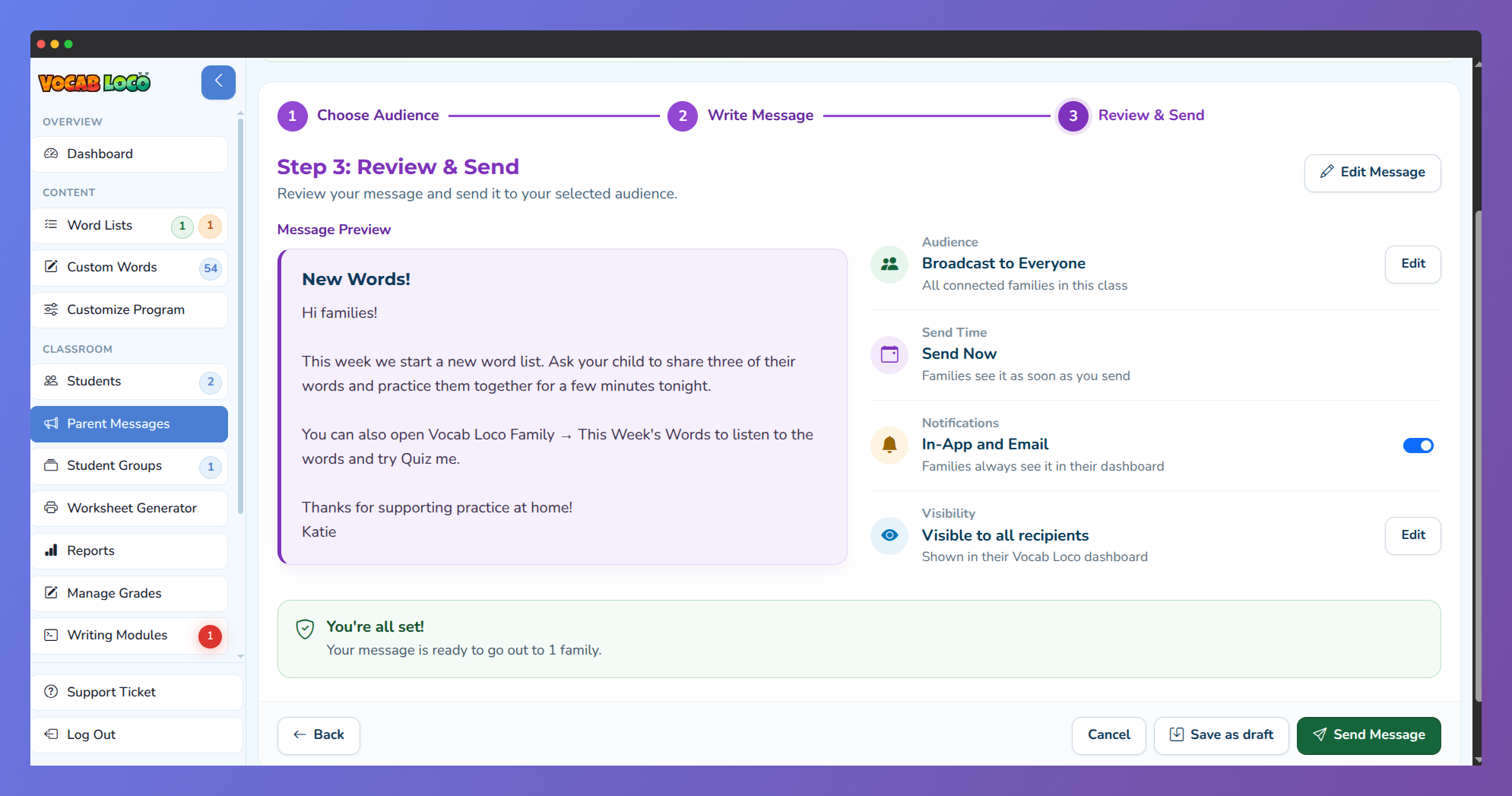Image resolution: width=1512 pixels, height=796 pixels.
Task: Click the main page vertical scrollbar
Action: click(x=1477, y=456)
